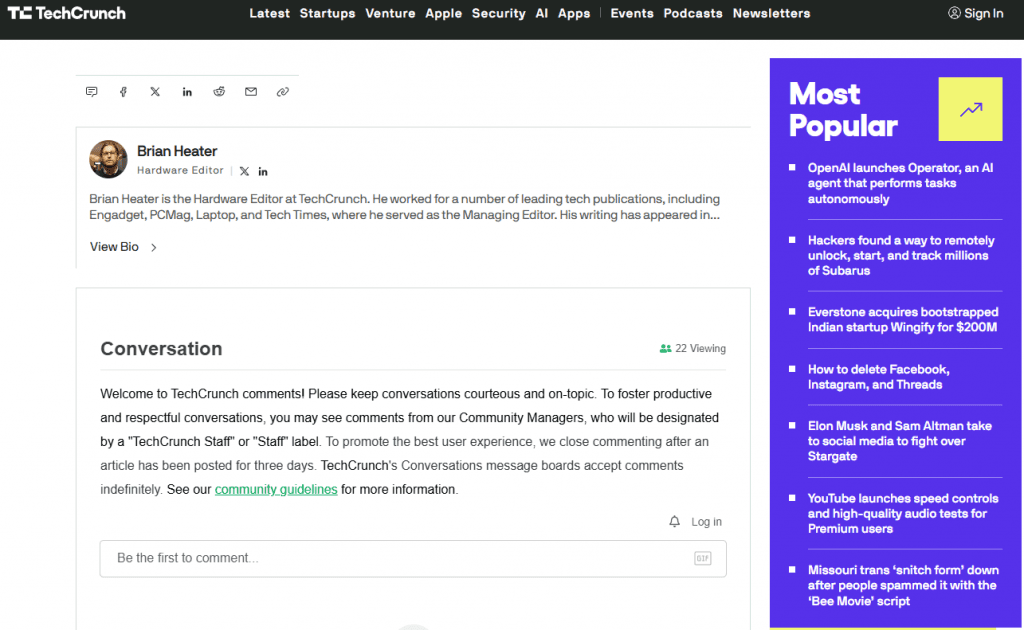
Task: Share the article on Reddit
Action: coord(219,91)
